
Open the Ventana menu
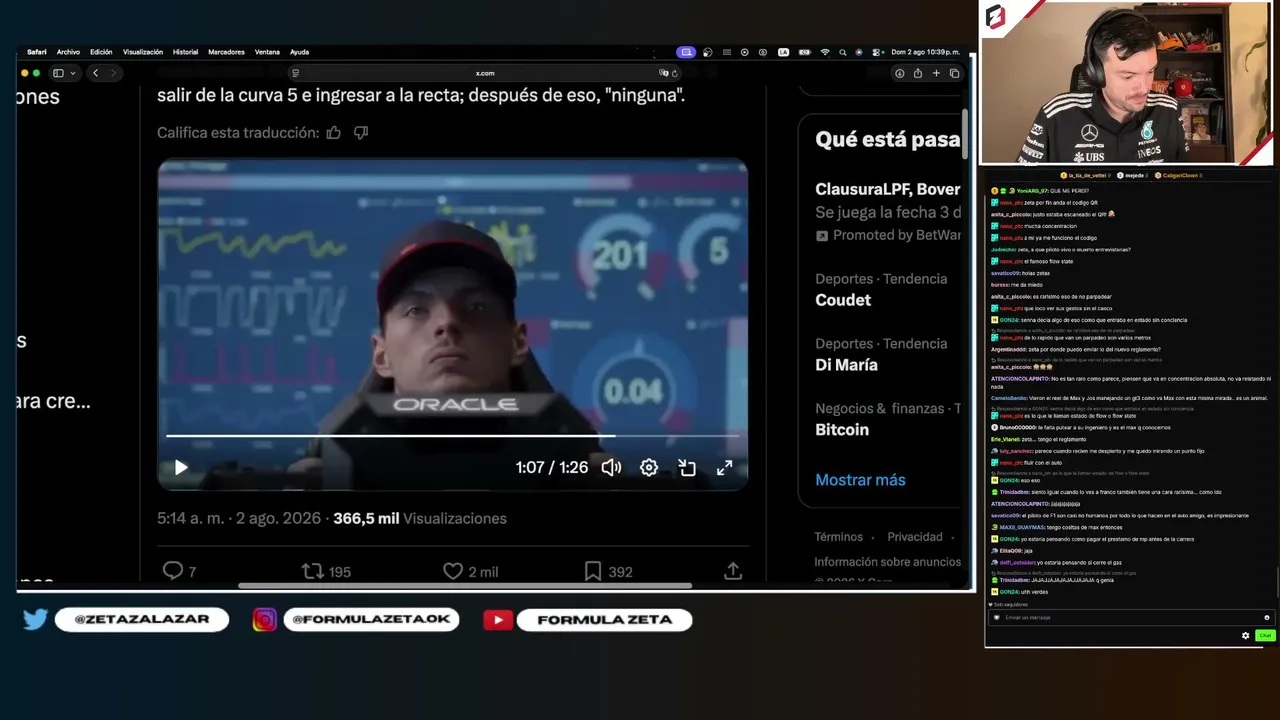[267, 52]
